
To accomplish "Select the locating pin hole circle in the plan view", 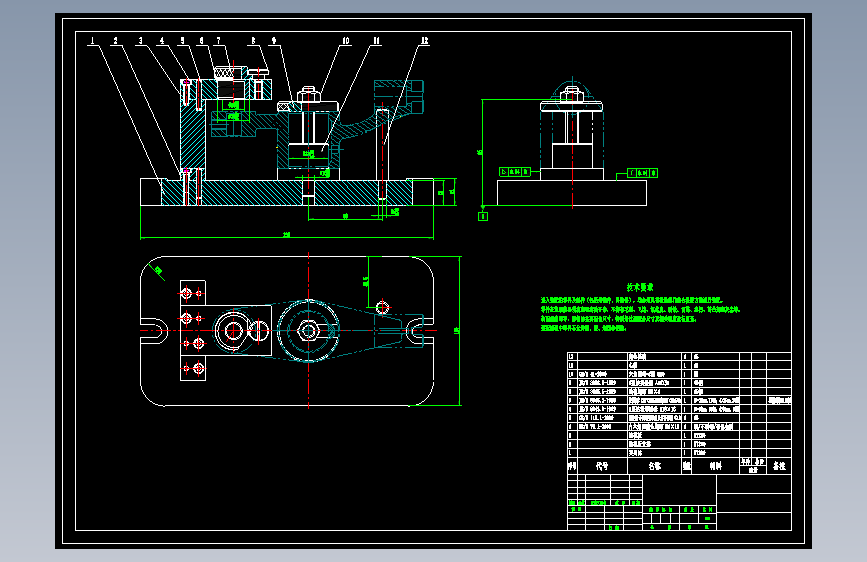I will [x=383, y=306].
